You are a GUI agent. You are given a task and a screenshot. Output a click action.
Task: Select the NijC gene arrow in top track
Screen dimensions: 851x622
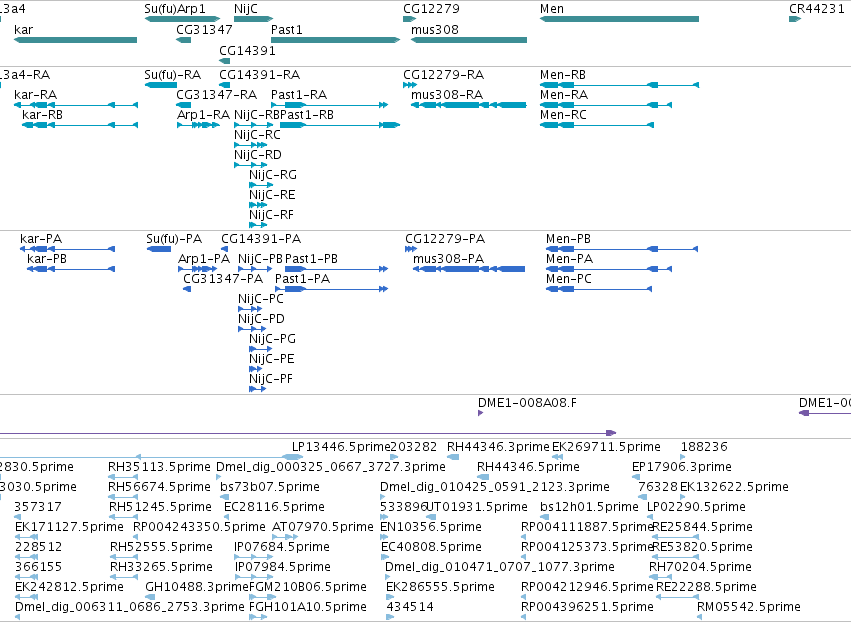pyautogui.click(x=253, y=19)
